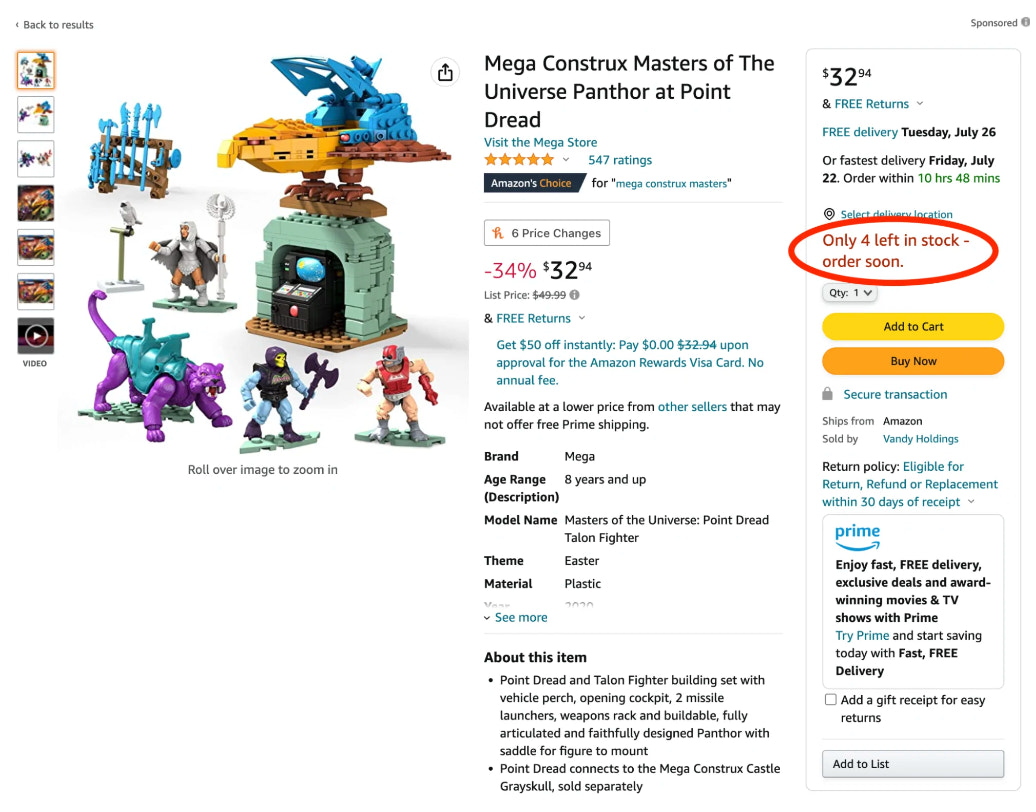Visit the Mega Store link
The width and height of the screenshot is (1036, 812).
click(x=540, y=142)
